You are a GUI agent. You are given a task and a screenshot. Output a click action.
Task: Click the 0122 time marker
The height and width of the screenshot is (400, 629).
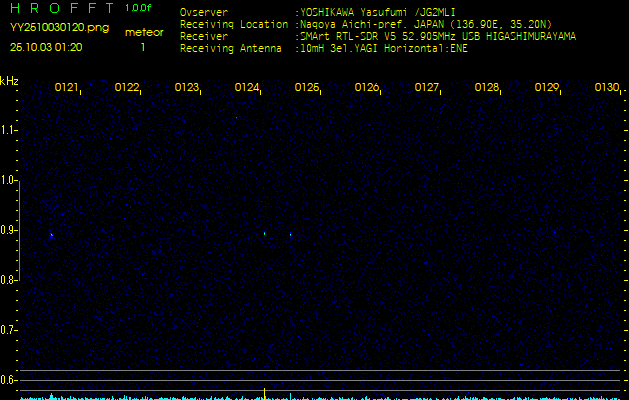(x=126, y=87)
